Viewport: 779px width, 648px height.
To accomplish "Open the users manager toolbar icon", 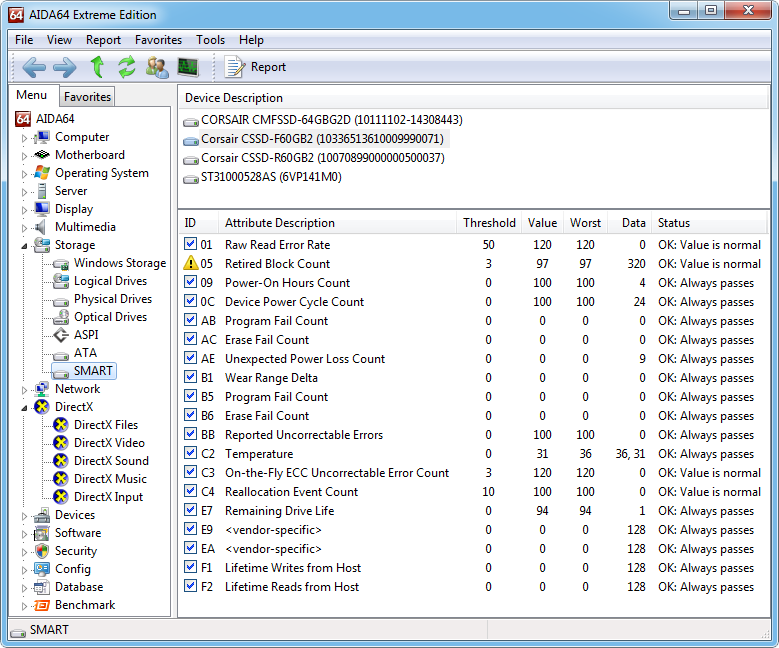I will (157, 67).
